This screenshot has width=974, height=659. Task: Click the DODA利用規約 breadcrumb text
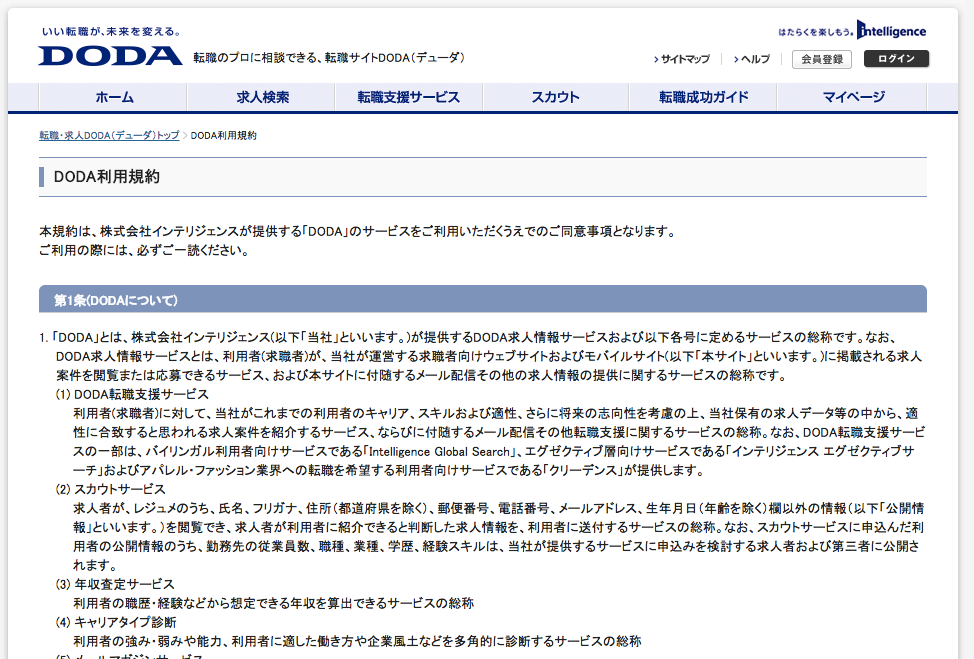(223, 135)
